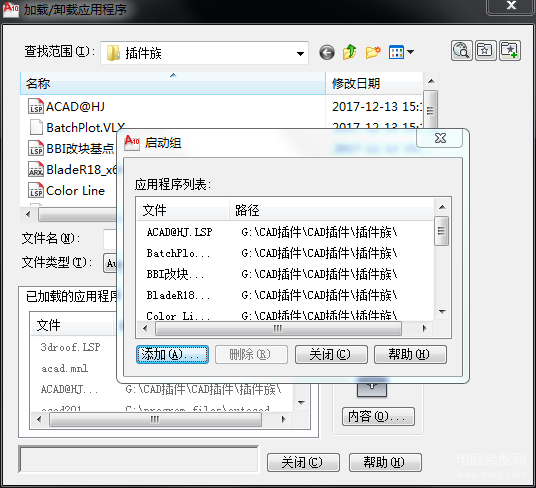Click startup list scrollbar up arrow

click(442, 207)
